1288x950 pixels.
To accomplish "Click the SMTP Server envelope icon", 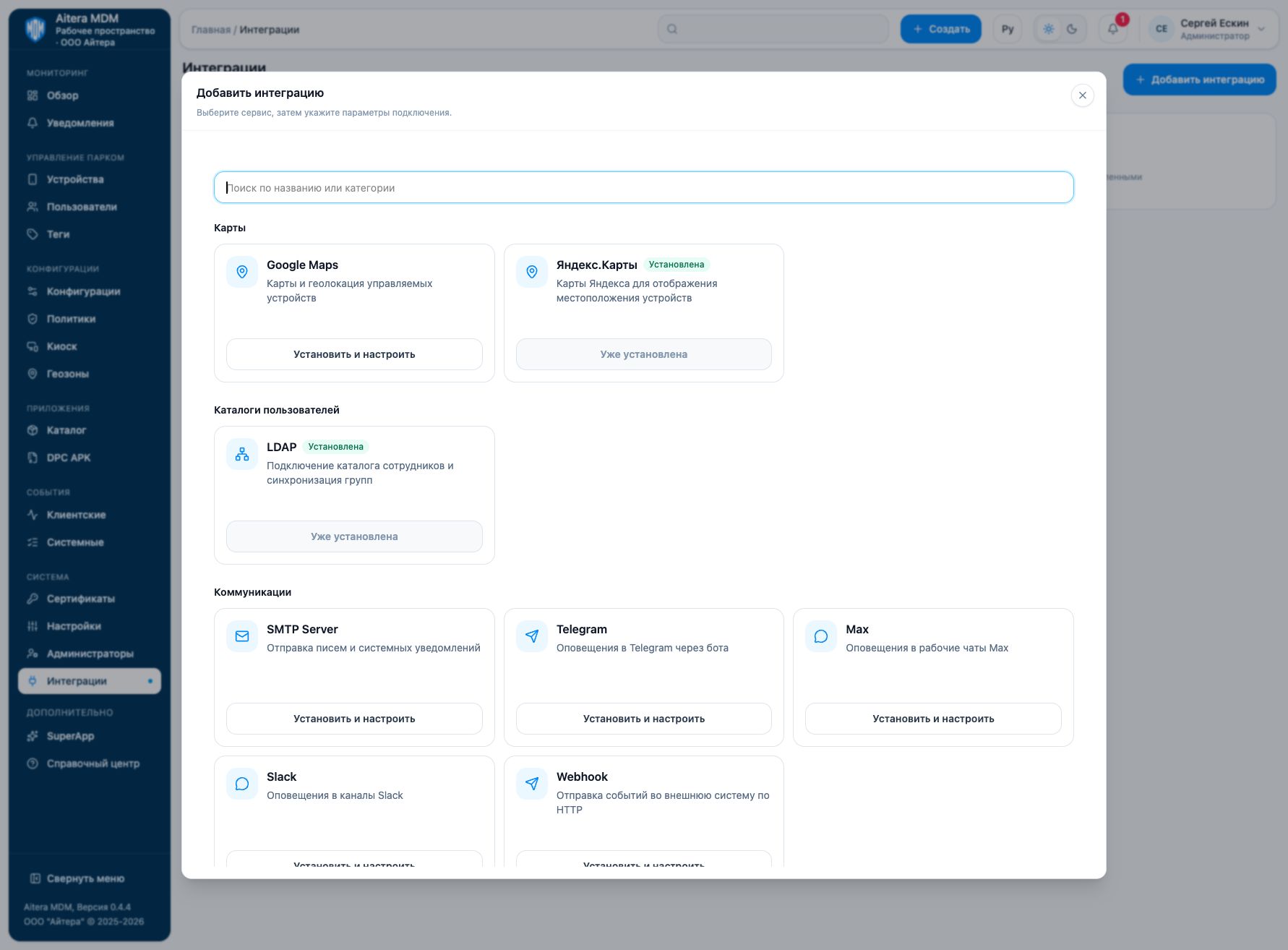I will (242, 636).
